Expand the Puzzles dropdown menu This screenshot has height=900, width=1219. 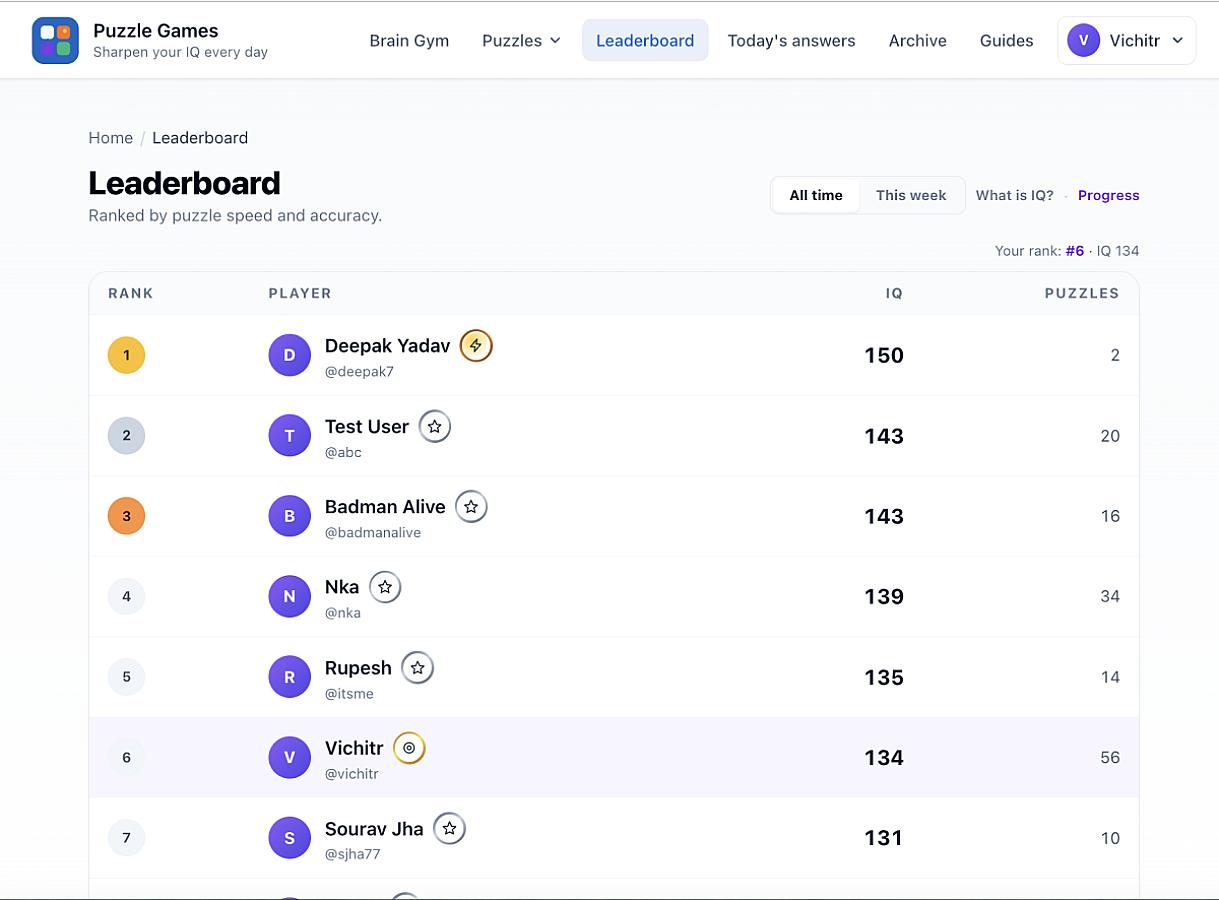tap(521, 40)
